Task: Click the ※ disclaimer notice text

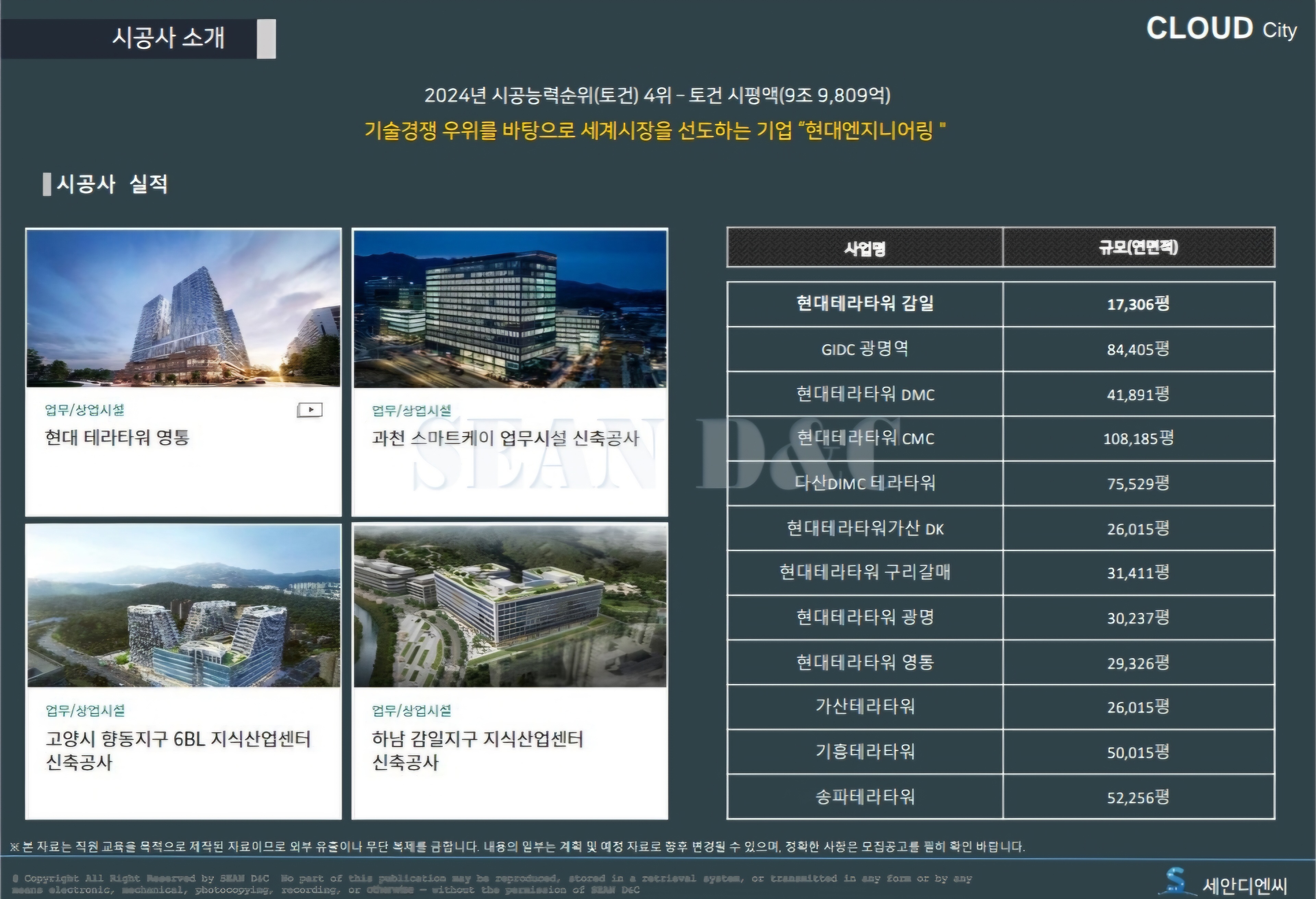Action: tap(517, 846)
